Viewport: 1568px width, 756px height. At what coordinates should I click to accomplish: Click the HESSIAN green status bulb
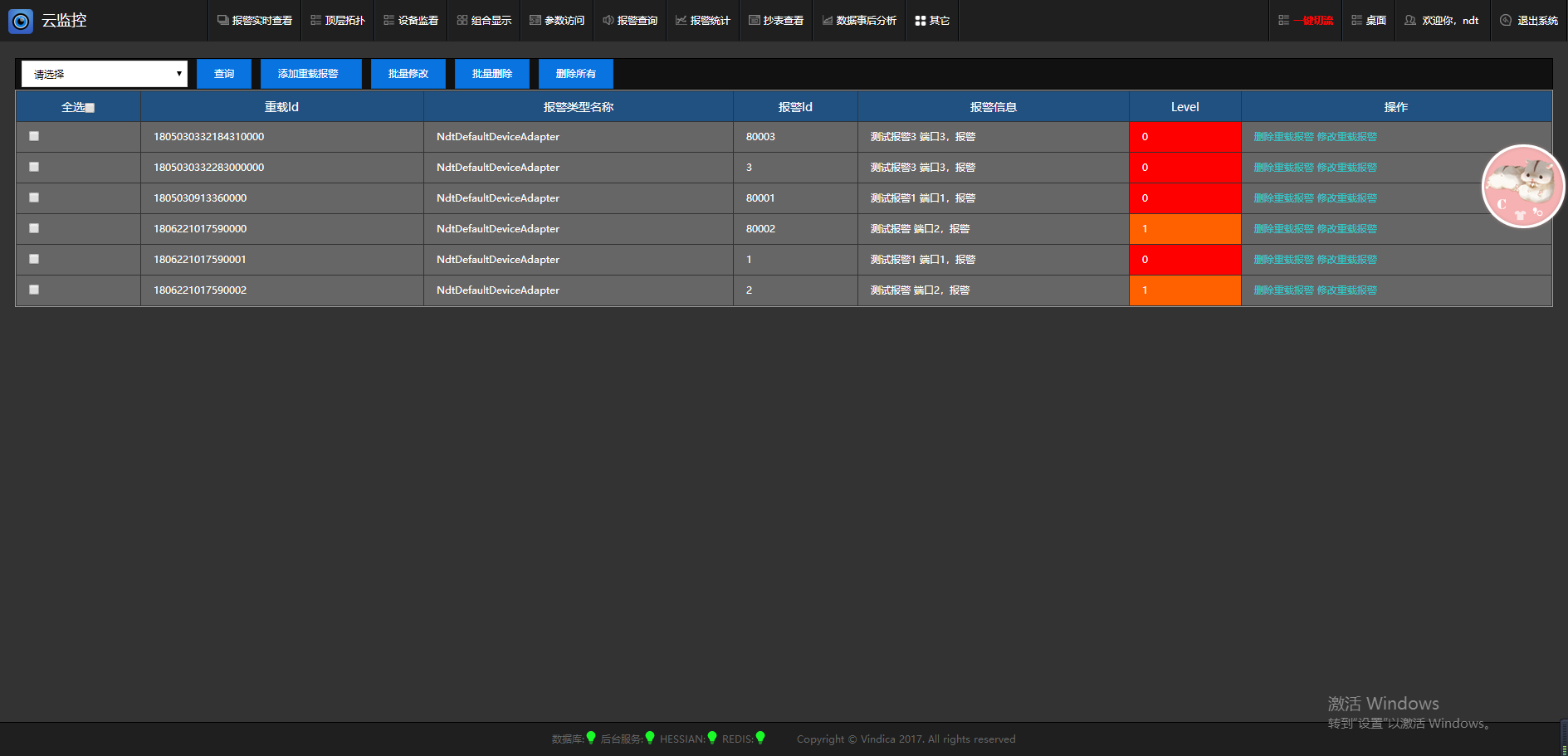711,738
